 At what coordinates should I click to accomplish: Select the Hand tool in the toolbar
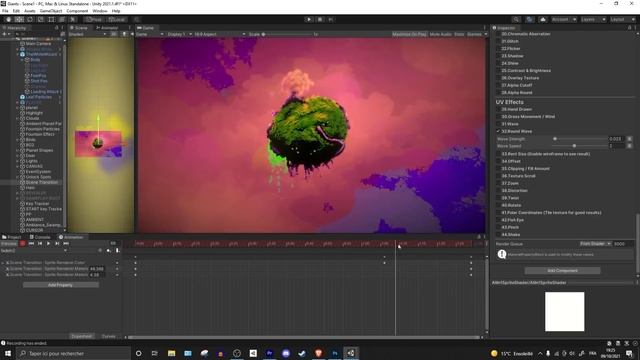coord(8,19)
